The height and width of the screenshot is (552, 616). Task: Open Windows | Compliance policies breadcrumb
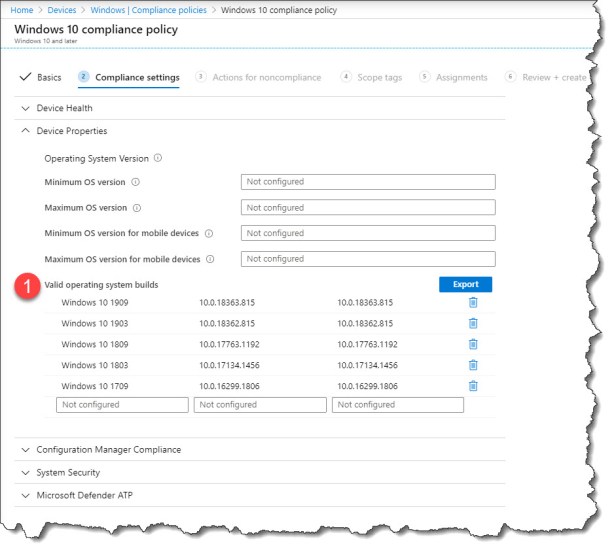tap(148, 10)
